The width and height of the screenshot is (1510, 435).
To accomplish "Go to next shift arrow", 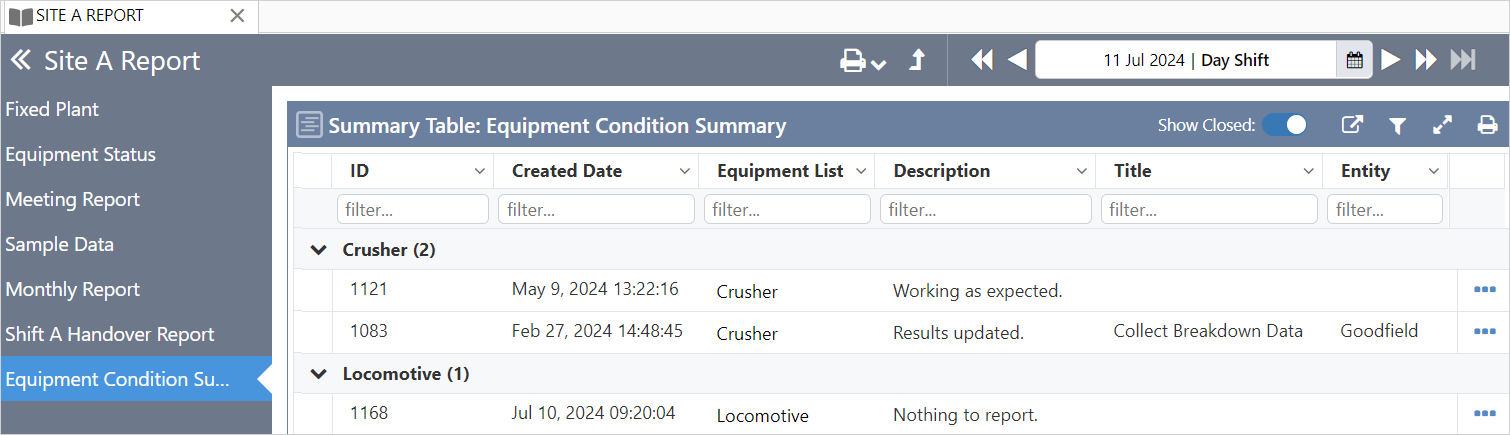I will coord(1391,60).
